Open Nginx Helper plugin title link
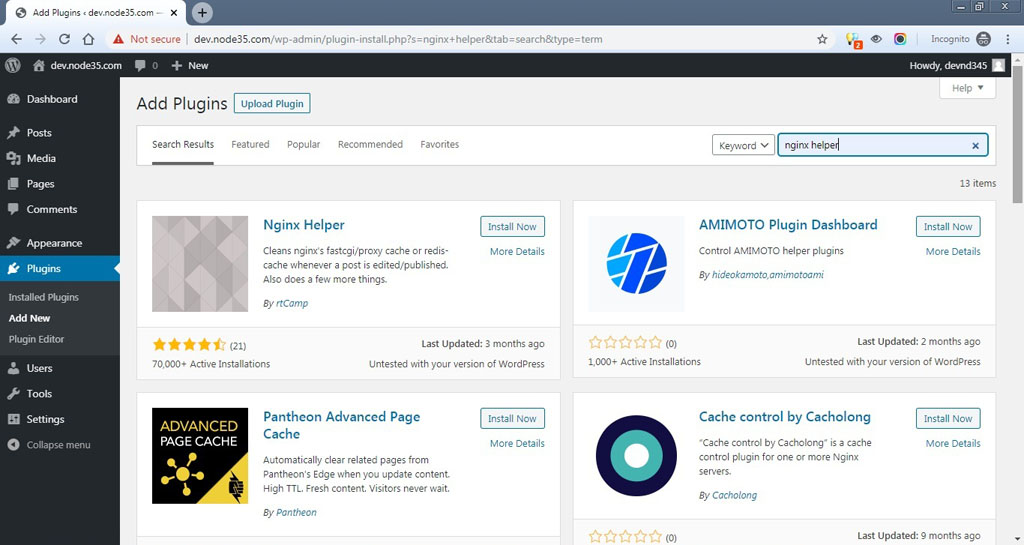The image size is (1024, 545). point(304,225)
